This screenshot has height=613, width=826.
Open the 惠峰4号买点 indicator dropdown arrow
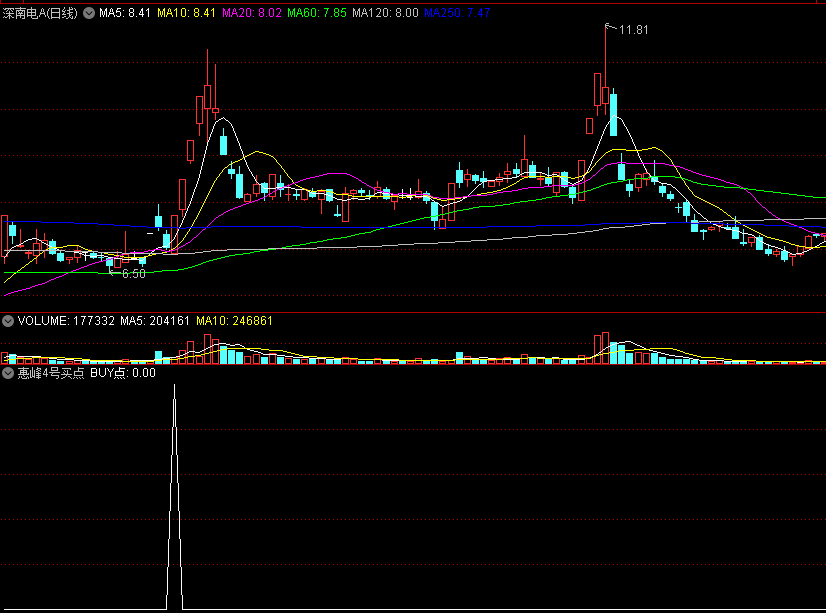point(8,373)
